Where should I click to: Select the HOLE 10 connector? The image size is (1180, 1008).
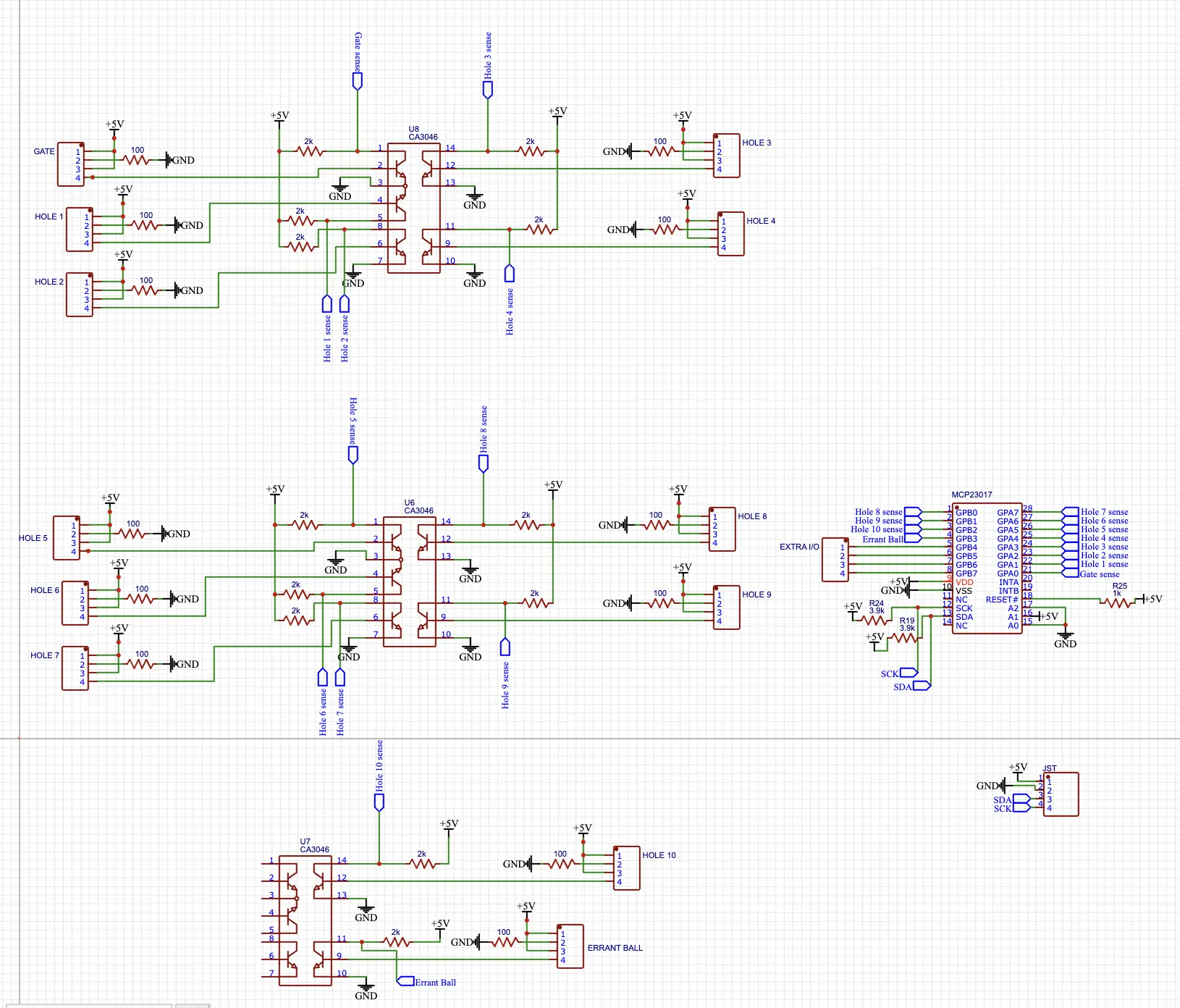coord(626,868)
